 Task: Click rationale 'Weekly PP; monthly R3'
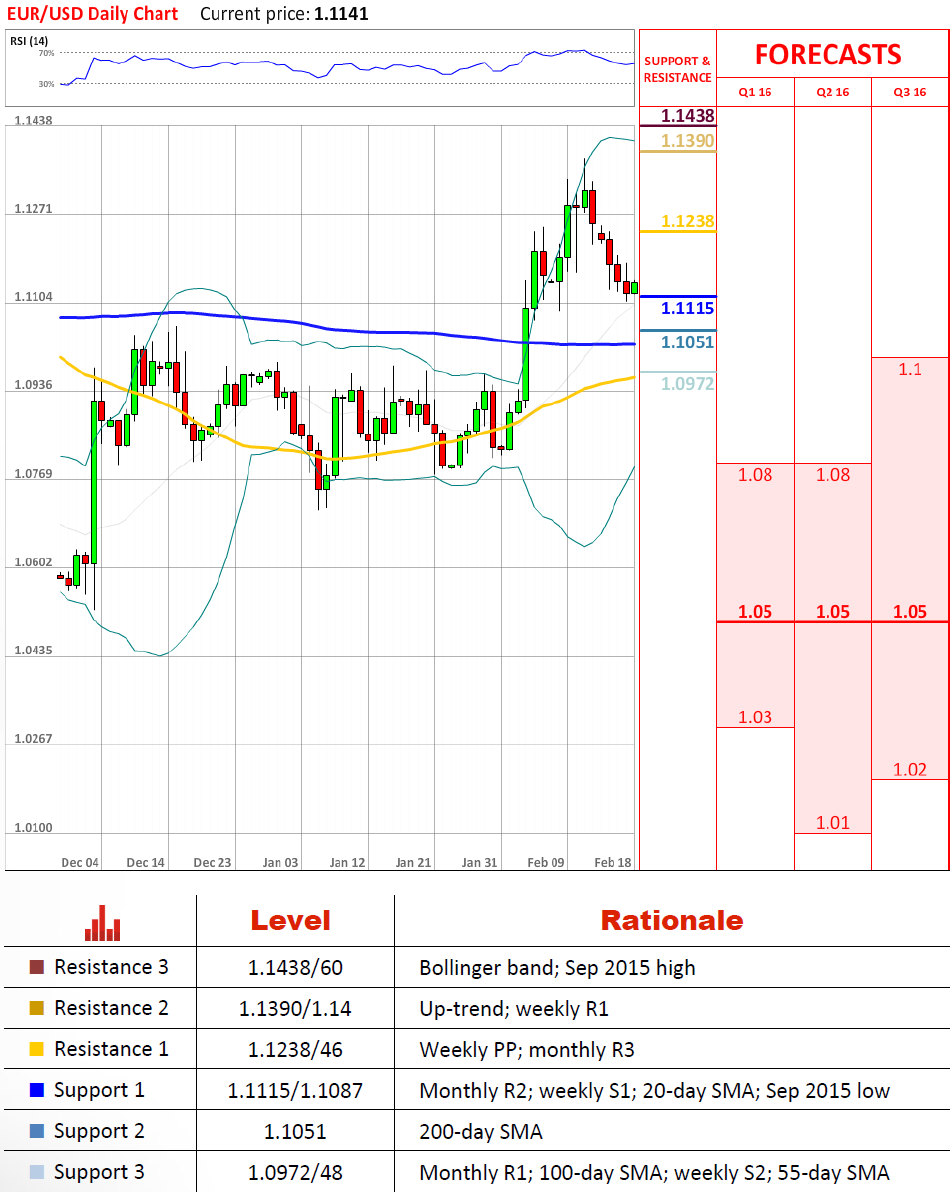[x=527, y=1050]
